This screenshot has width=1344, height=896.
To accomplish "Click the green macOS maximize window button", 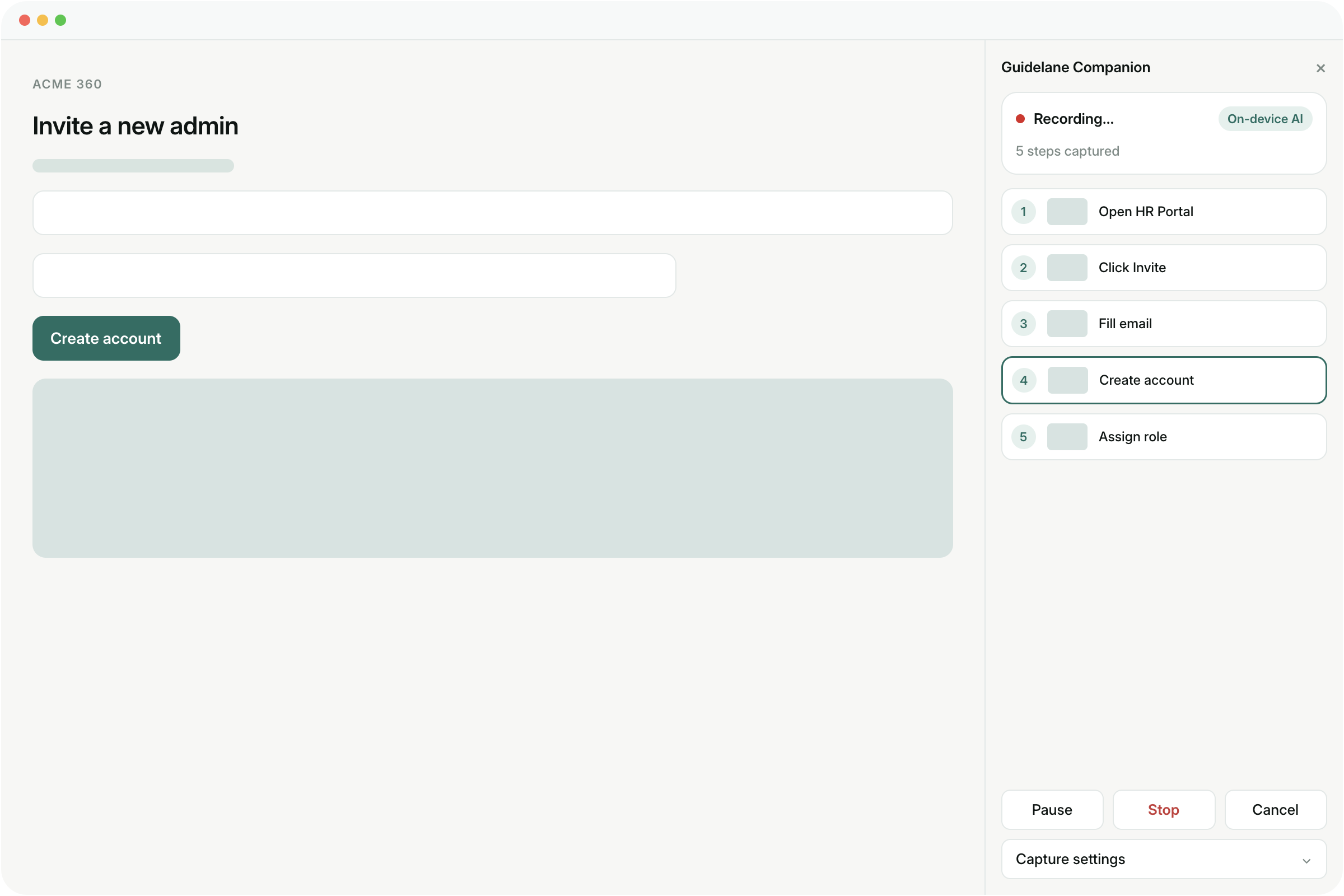I will 60,21.
